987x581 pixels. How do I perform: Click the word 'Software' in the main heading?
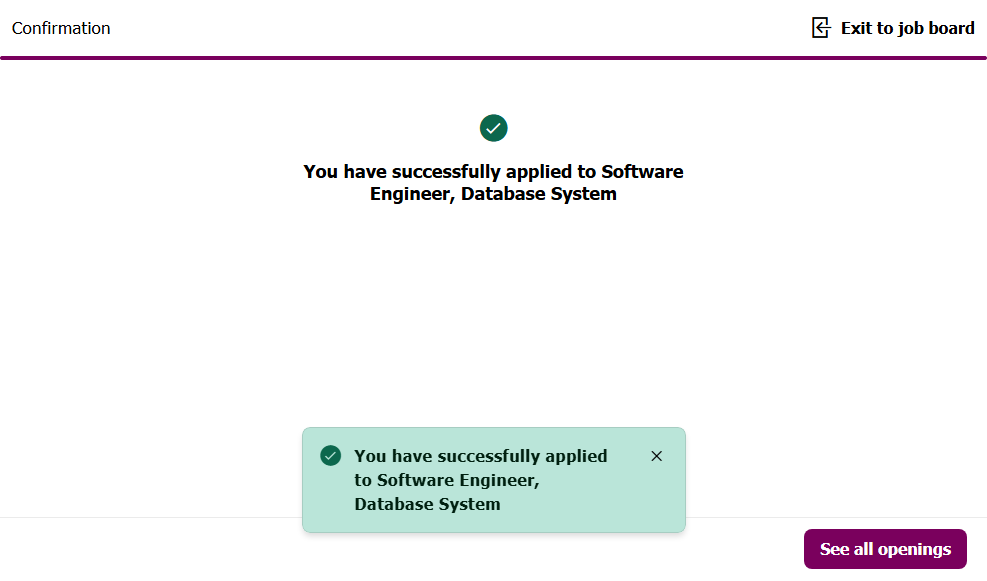[x=642, y=171]
